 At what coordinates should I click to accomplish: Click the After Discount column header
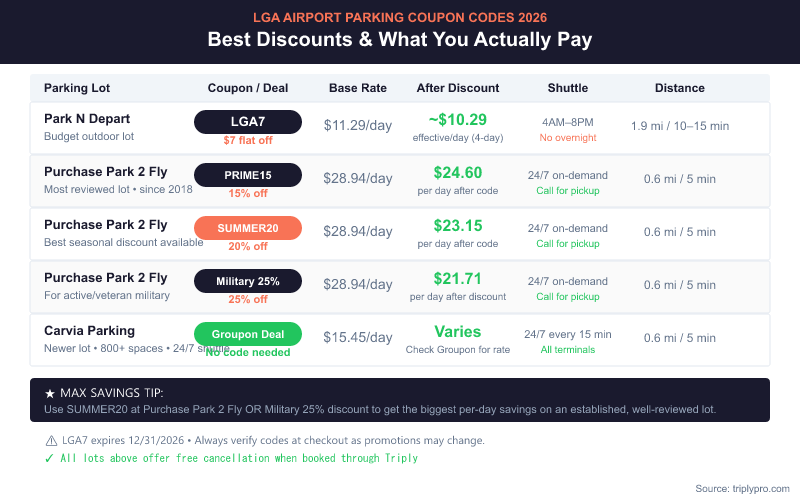pyautogui.click(x=458, y=88)
